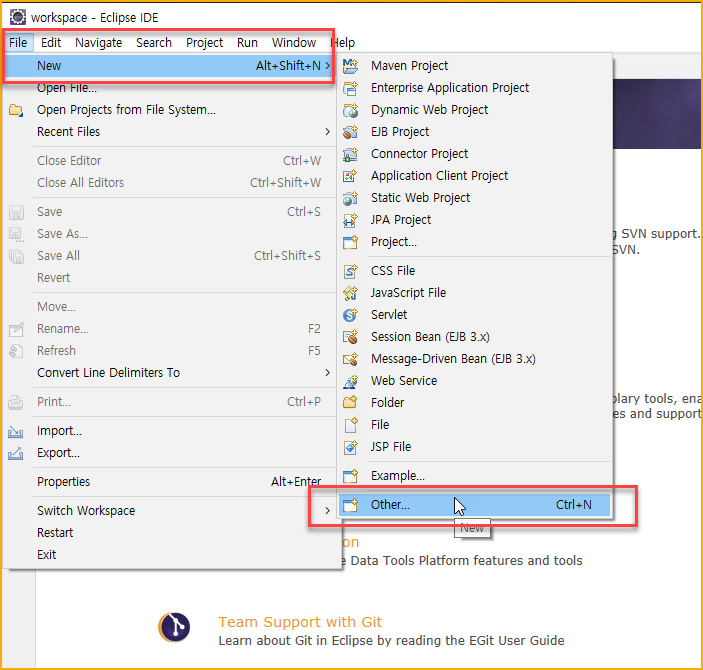
Task: Open the Search menu
Action: tap(154, 43)
